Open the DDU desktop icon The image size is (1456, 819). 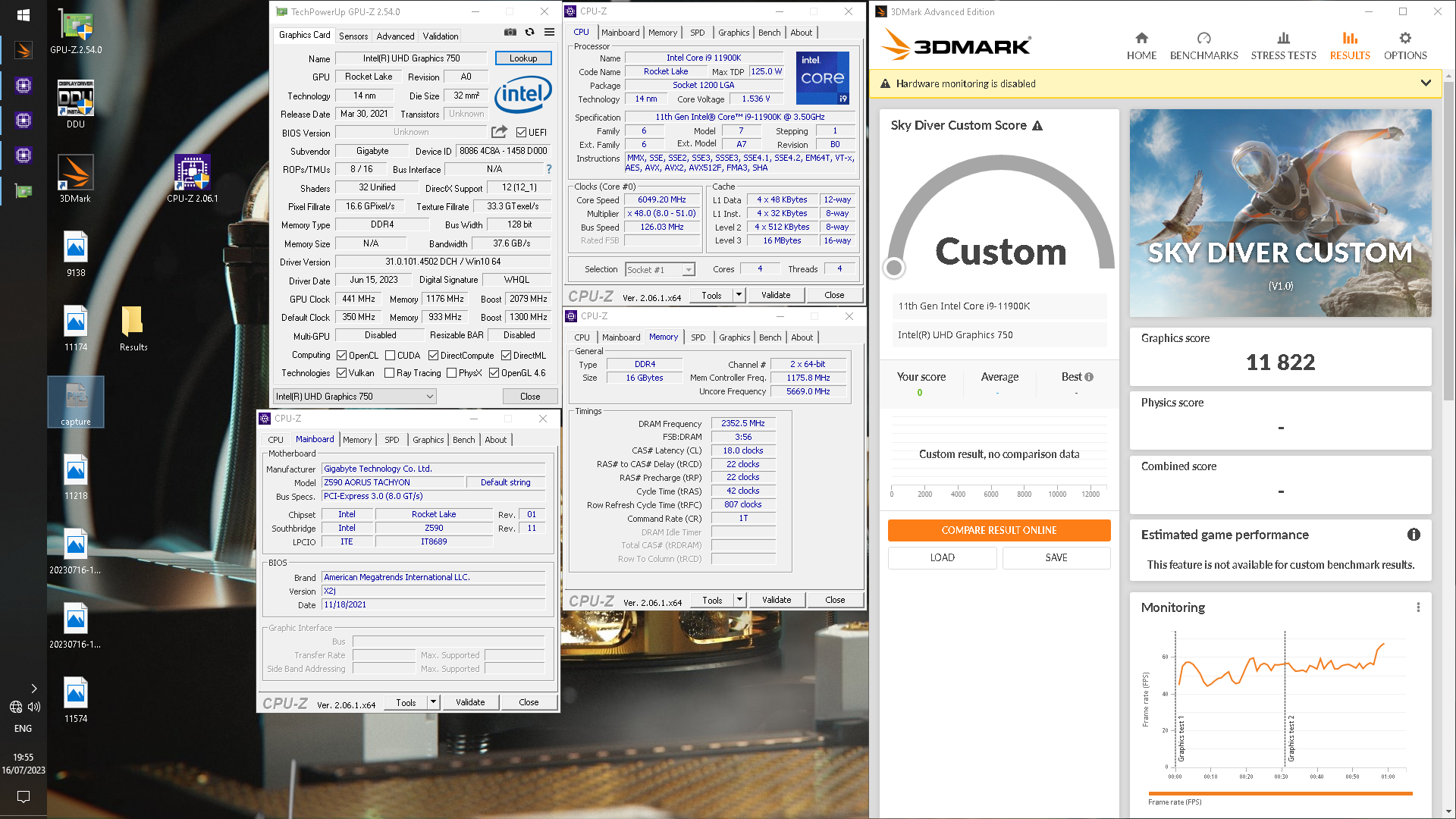76,104
